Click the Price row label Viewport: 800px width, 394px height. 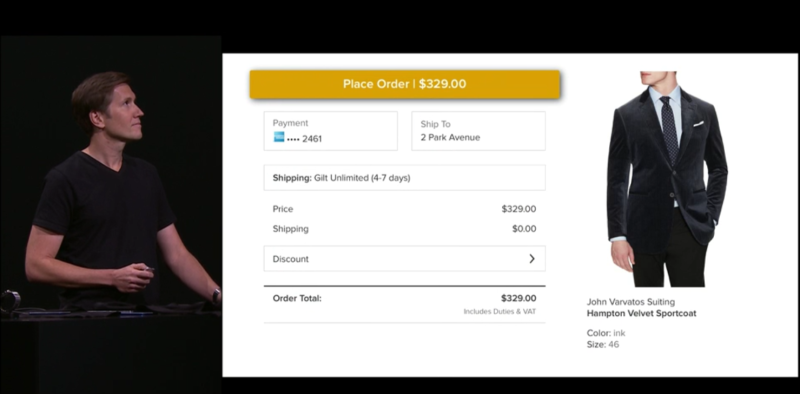[x=283, y=209]
